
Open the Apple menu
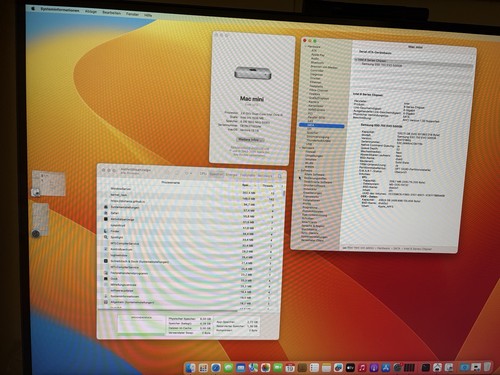click(33, 8)
